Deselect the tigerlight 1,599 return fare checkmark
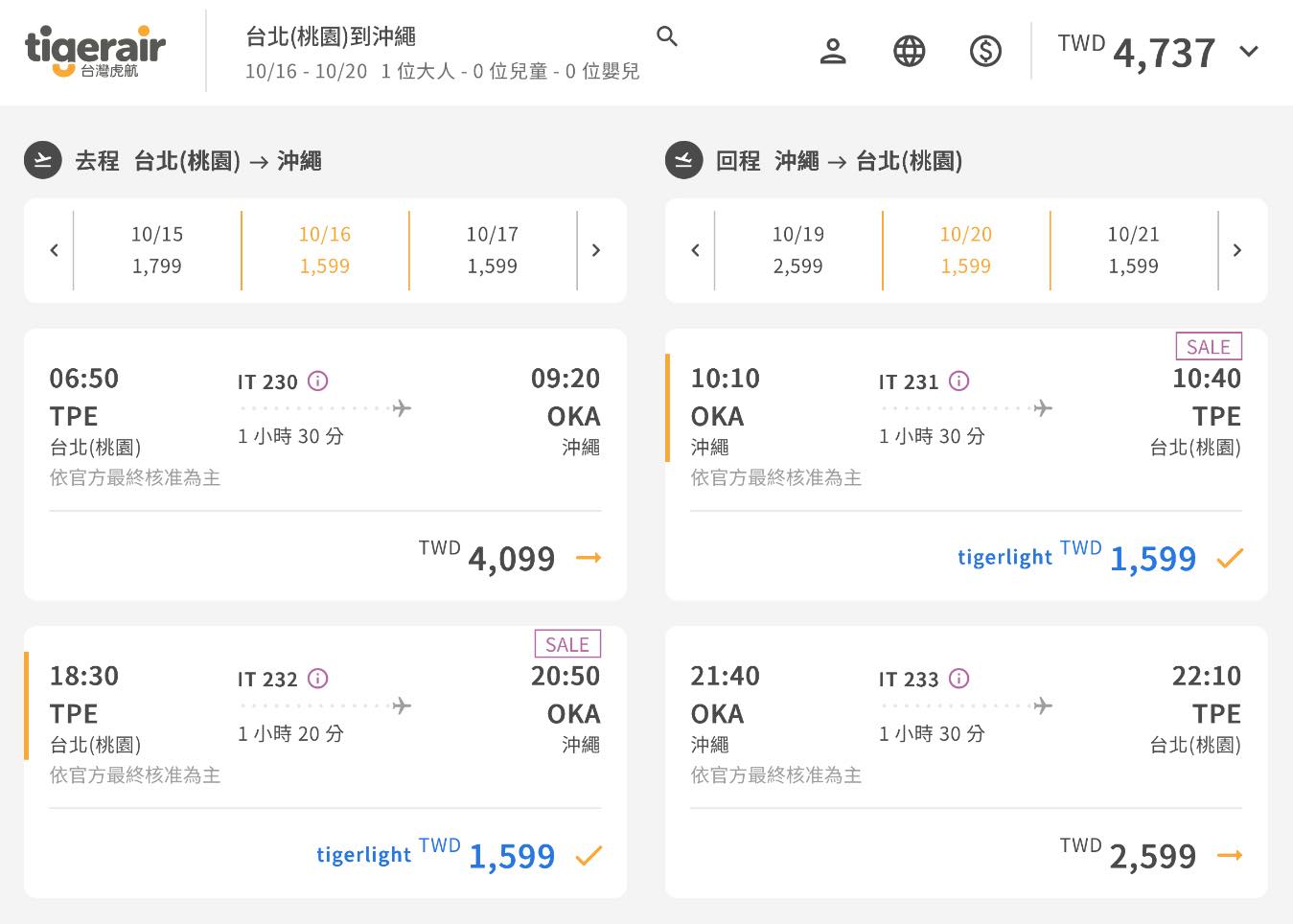Viewport: 1293px width, 924px height. (1230, 558)
